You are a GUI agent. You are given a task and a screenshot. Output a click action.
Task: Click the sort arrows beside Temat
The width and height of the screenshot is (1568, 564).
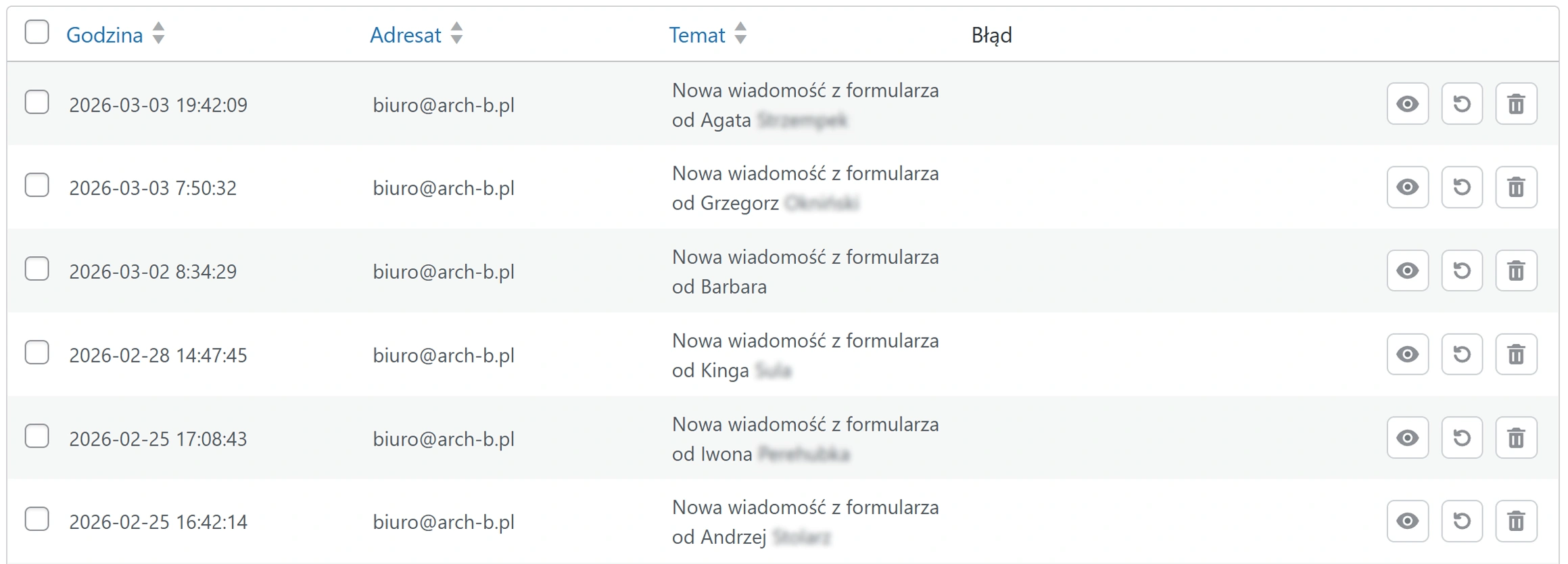[x=741, y=33]
